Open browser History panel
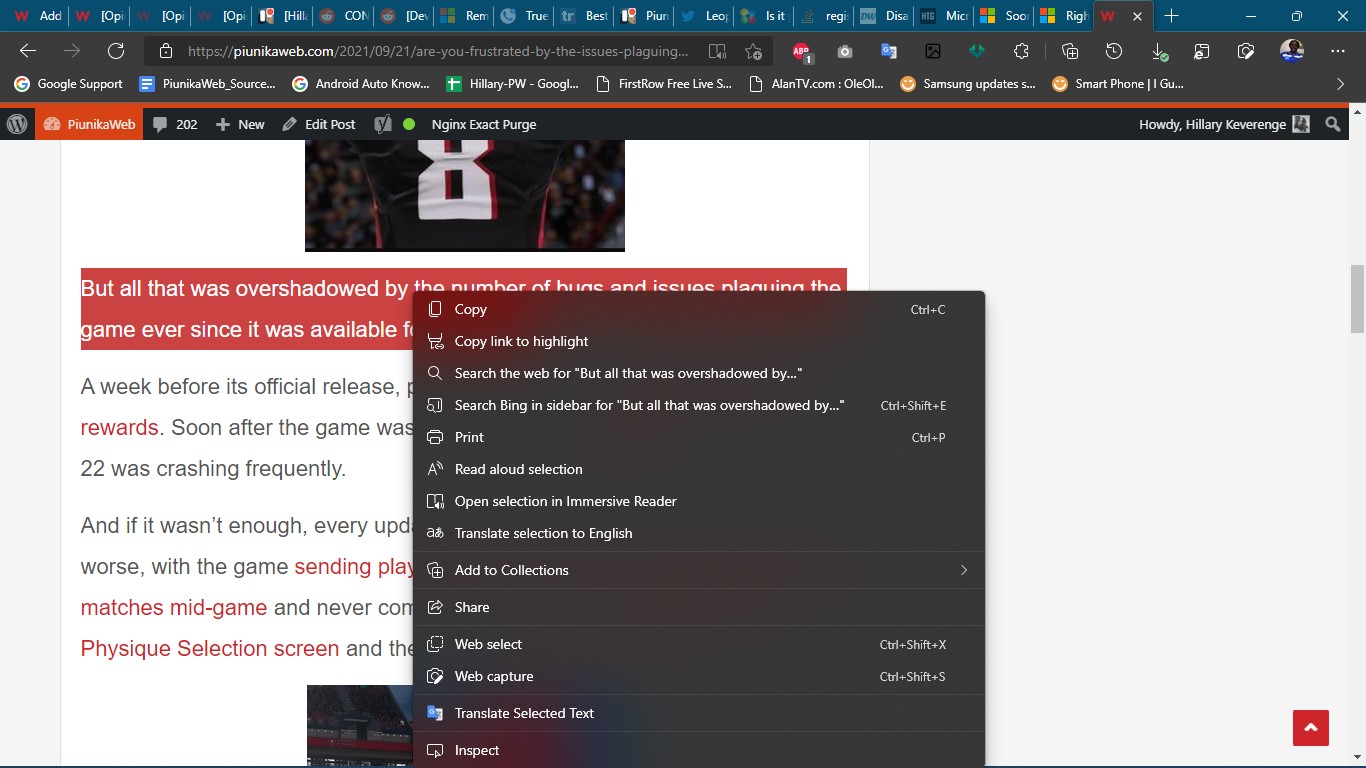This screenshot has height=768, width=1366. (x=1114, y=51)
